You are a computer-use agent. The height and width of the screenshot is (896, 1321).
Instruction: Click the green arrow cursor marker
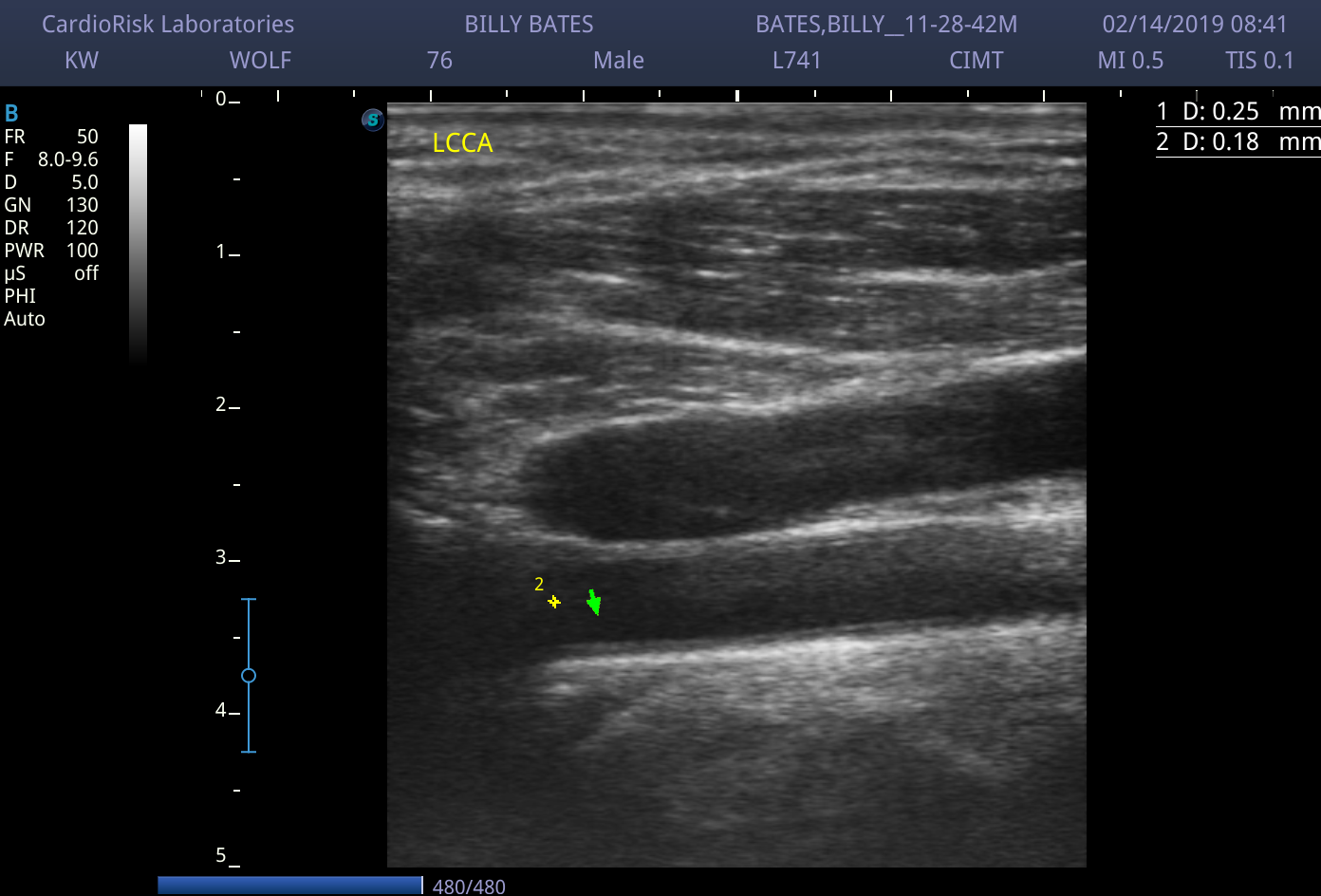(594, 602)
